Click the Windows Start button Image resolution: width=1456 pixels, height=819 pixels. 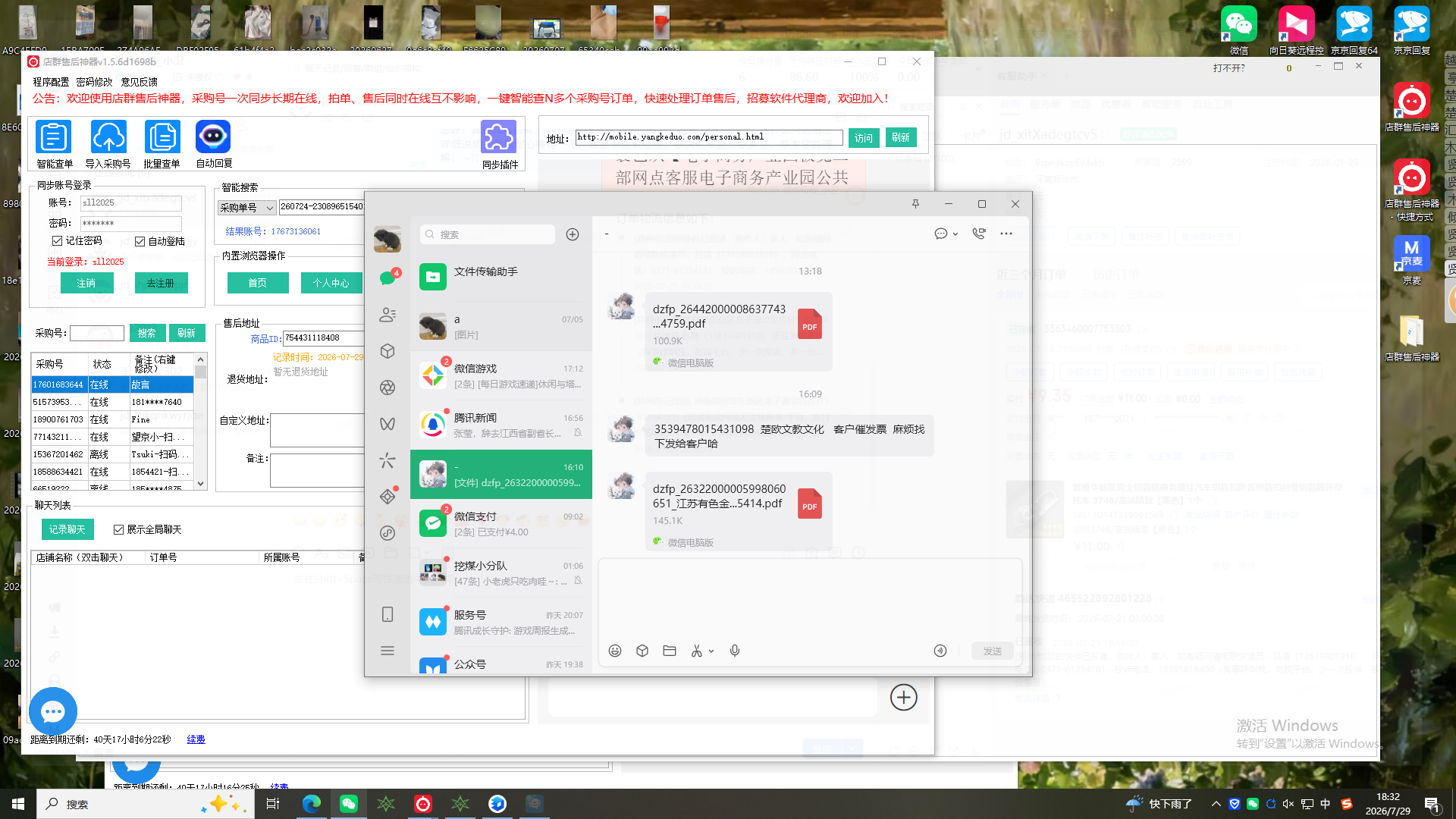click(x=18, y=804)
